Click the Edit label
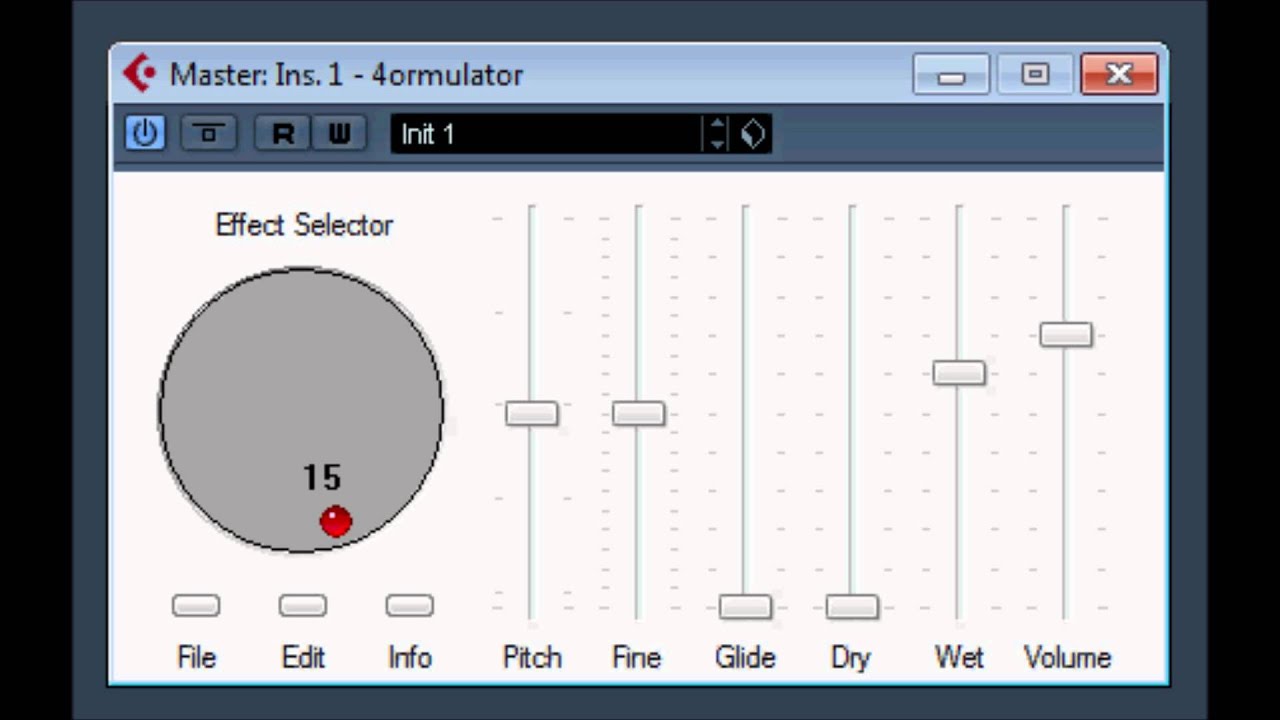 pos(303,657)
